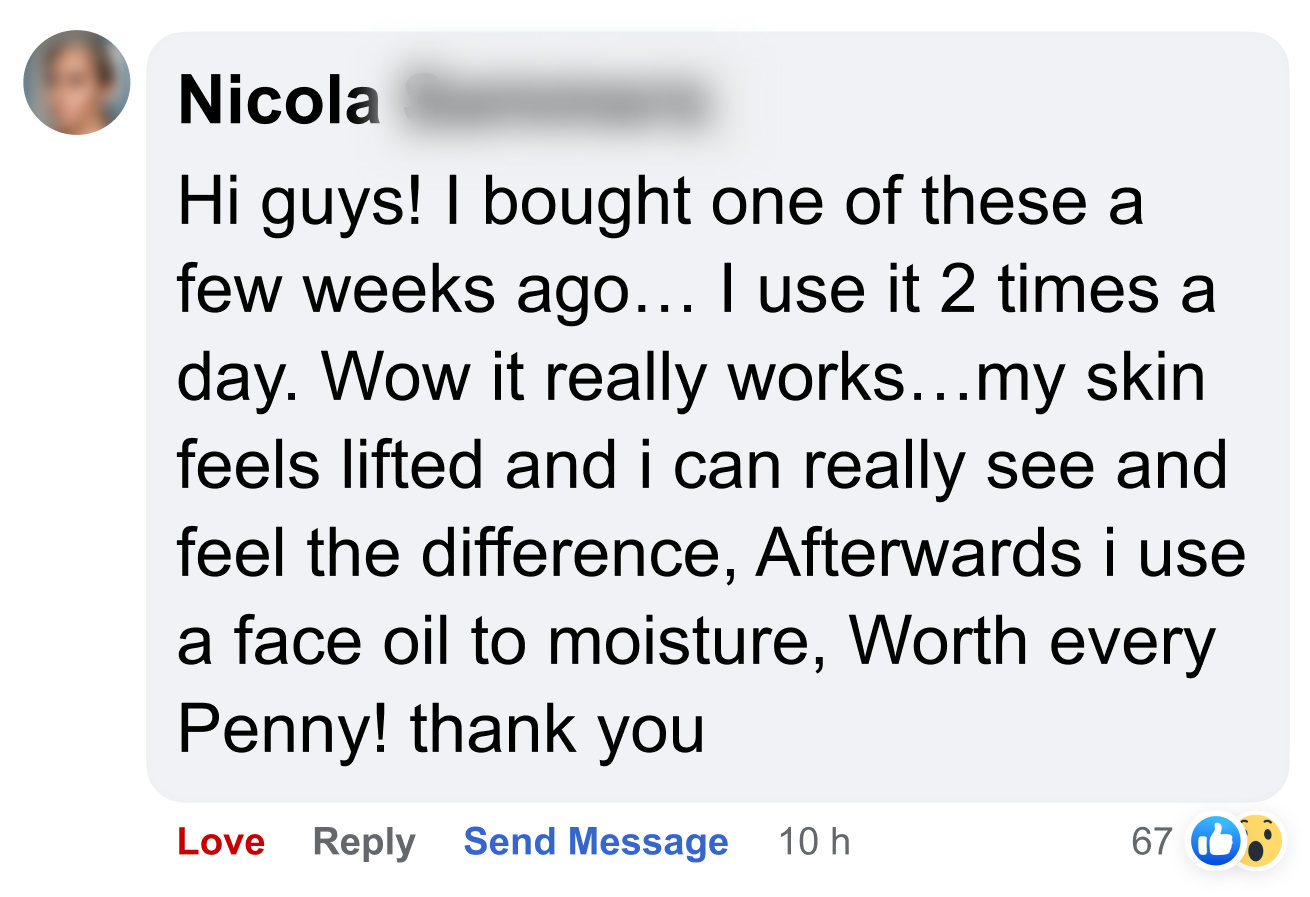
Task: Open the 10 h timestamp
Action: point(814,842)
